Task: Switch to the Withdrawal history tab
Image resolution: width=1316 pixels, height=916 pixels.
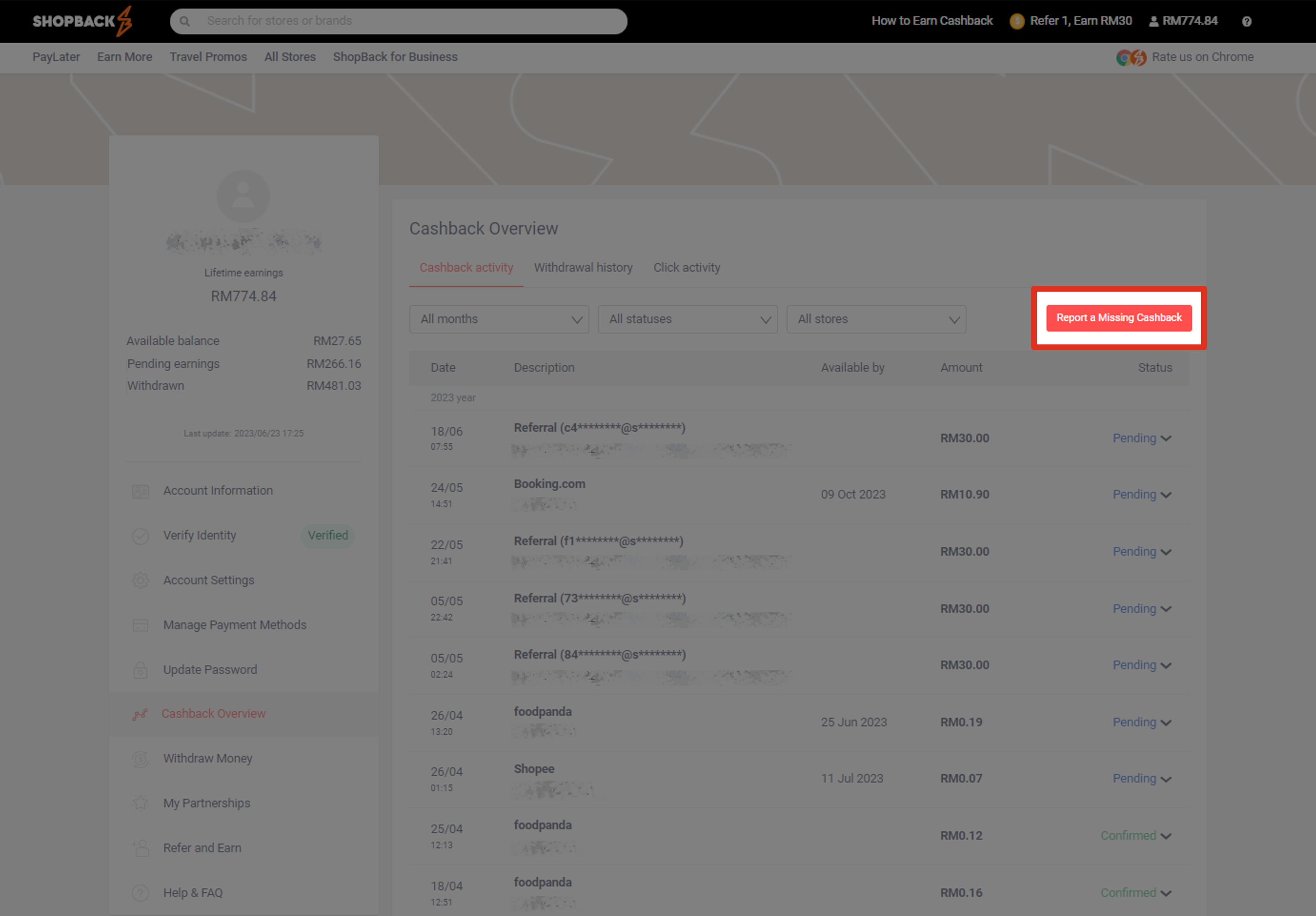Action: [583, 268]
